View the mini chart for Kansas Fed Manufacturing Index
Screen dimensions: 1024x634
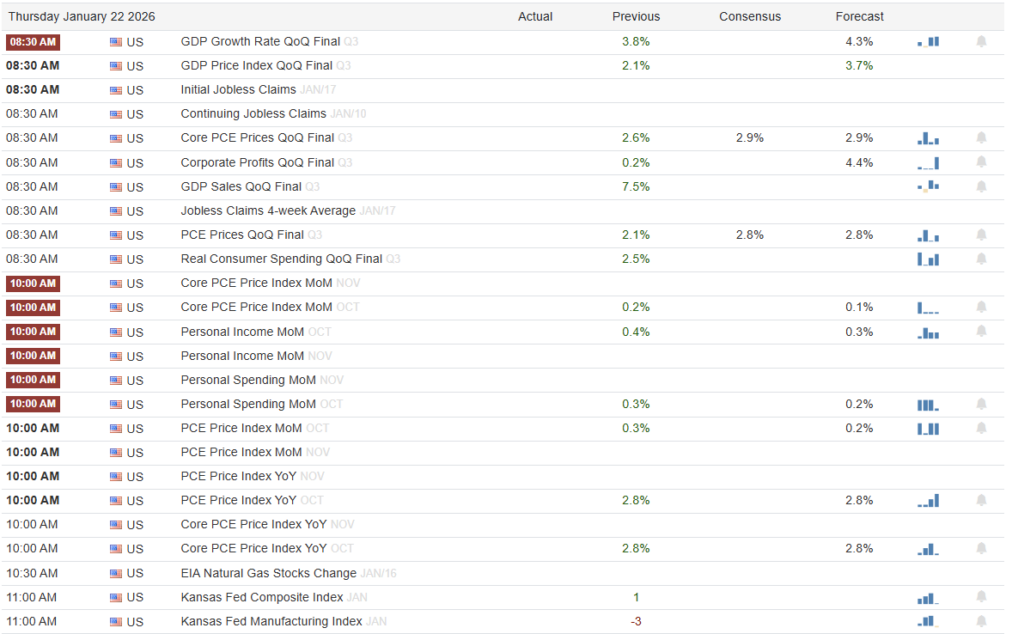[928, 621]
